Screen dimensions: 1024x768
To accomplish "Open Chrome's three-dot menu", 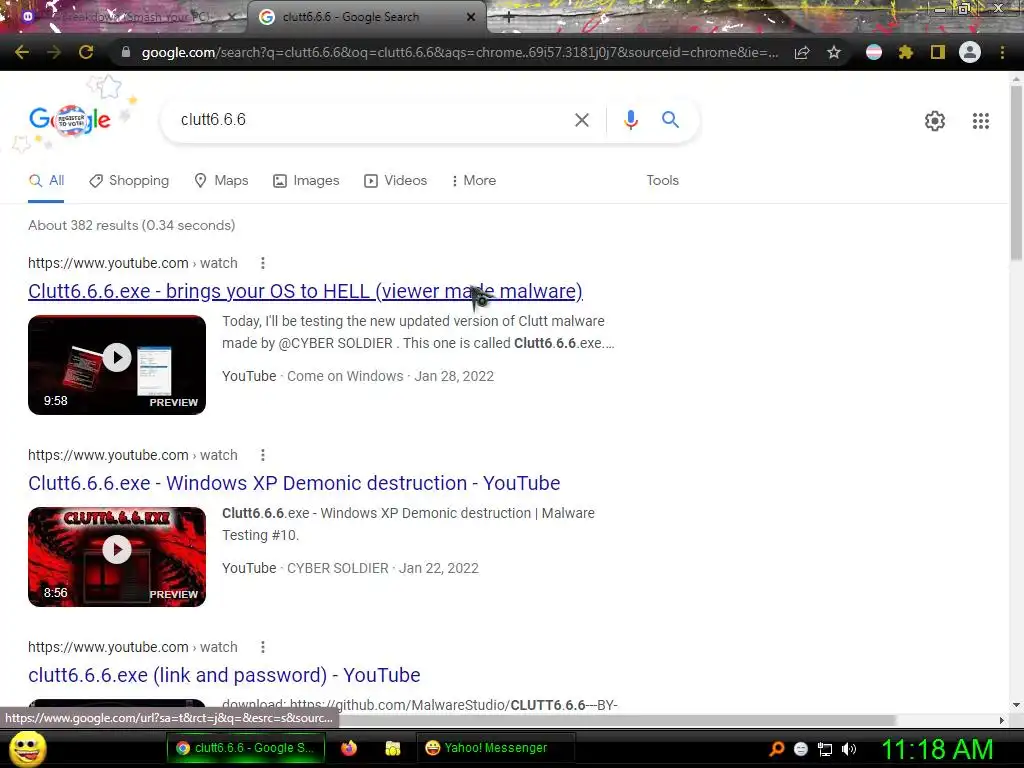I will [x=1002, y=52].
